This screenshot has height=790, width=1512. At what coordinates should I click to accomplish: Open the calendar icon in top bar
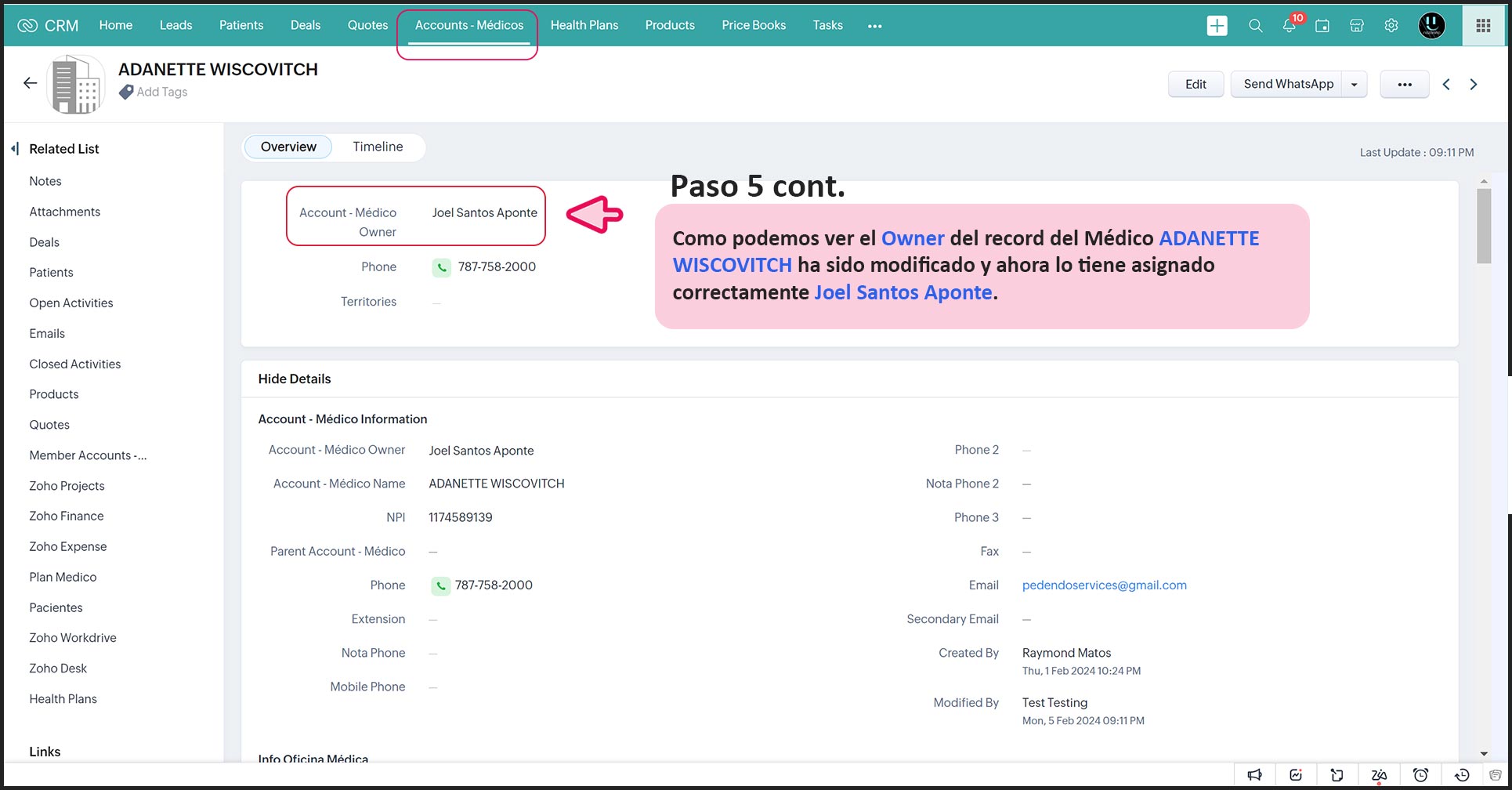[1322, 26]
